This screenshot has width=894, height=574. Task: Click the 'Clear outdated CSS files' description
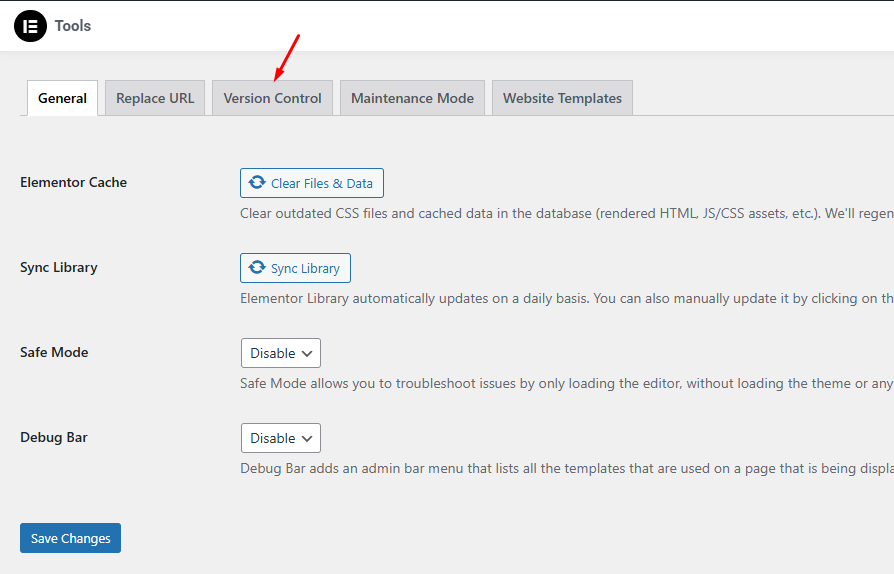[x=567, y=213]
